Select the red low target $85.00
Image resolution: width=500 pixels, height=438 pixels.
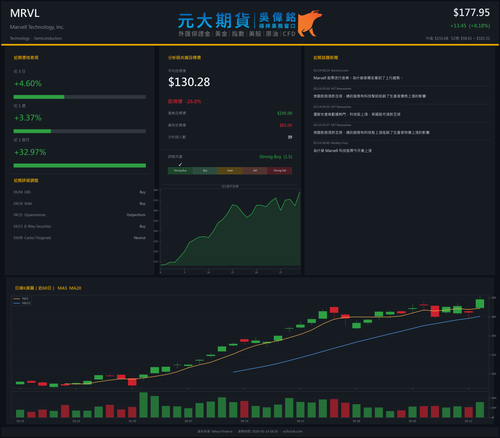point(286,125)
